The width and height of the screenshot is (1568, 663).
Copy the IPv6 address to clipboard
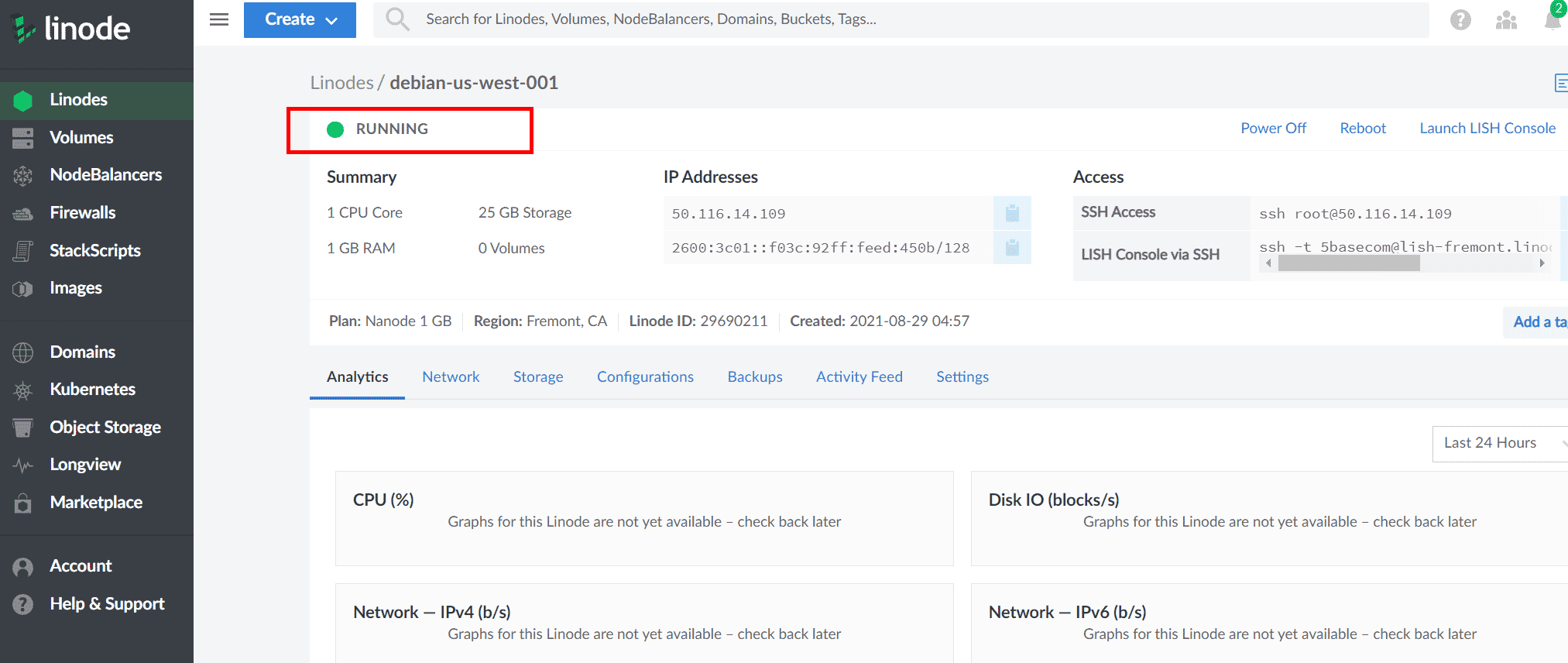click(x=1012, y=248)
